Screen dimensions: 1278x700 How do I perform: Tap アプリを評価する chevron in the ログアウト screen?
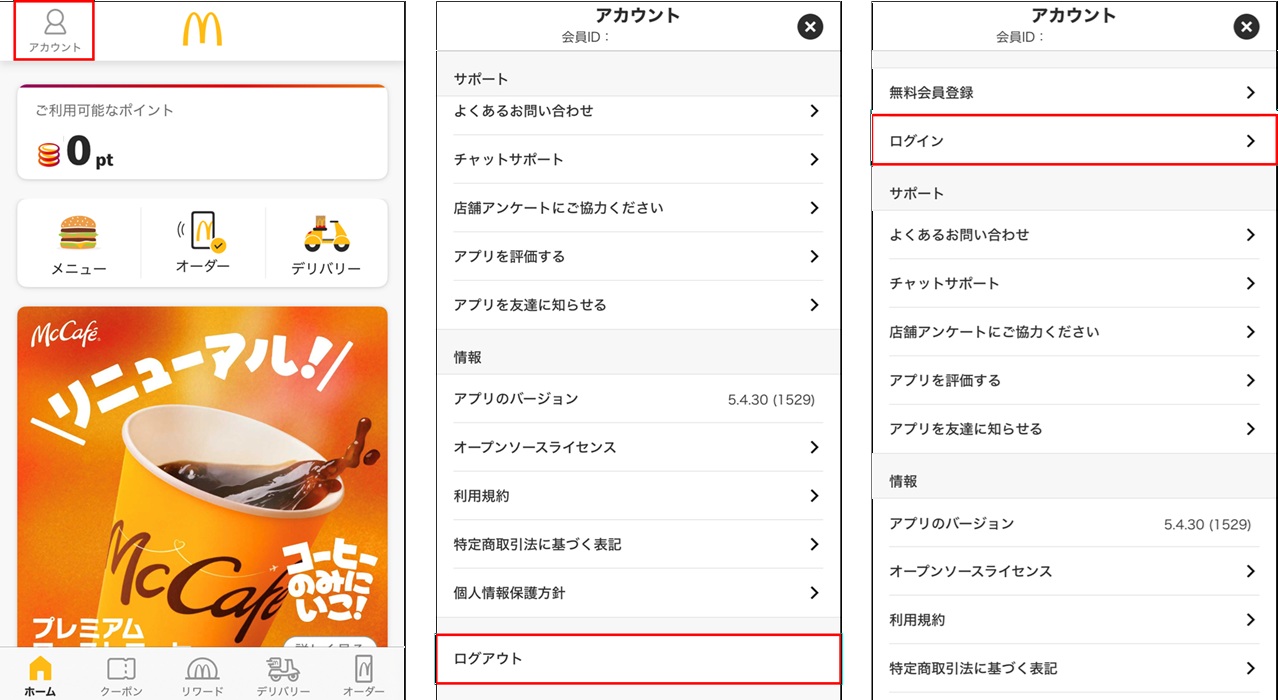tap(814, 256)
